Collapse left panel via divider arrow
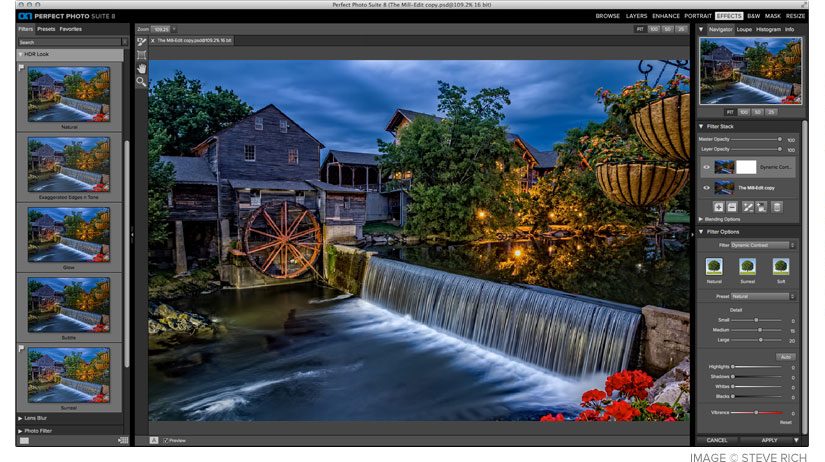 (x=132, y=234)
